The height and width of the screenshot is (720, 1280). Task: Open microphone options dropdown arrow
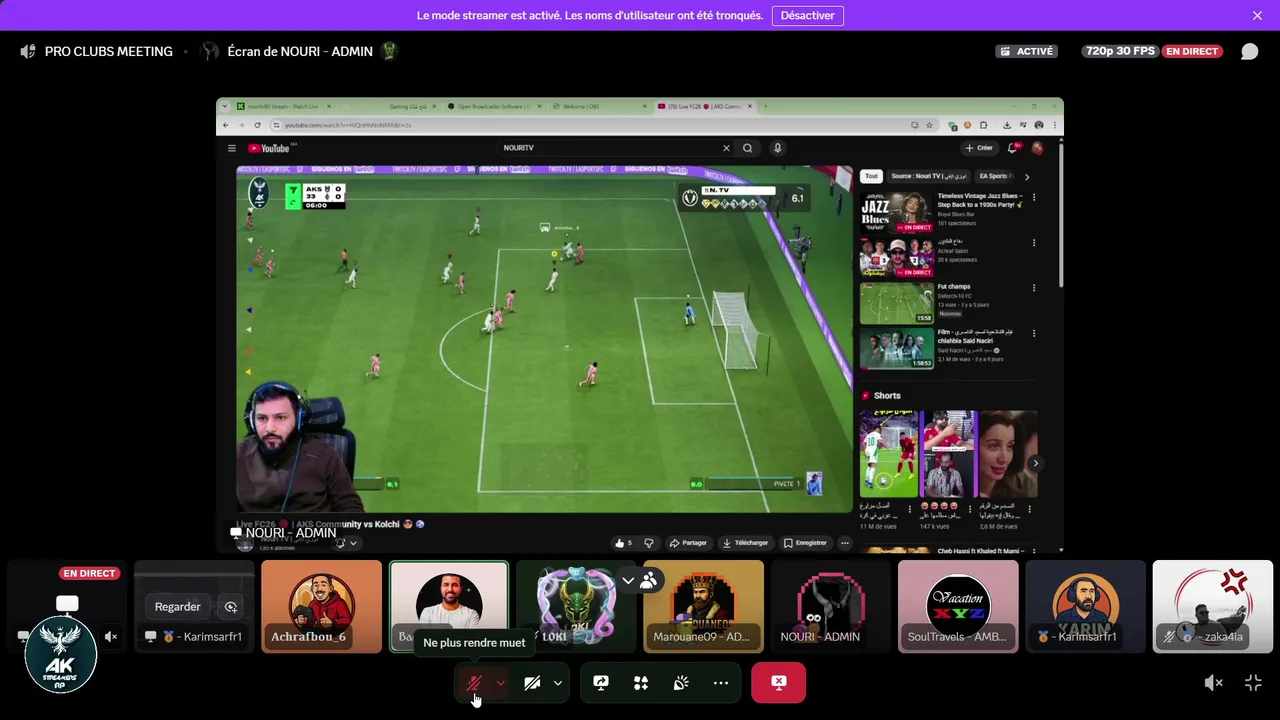pyautogui.click(x=500, y=683)
